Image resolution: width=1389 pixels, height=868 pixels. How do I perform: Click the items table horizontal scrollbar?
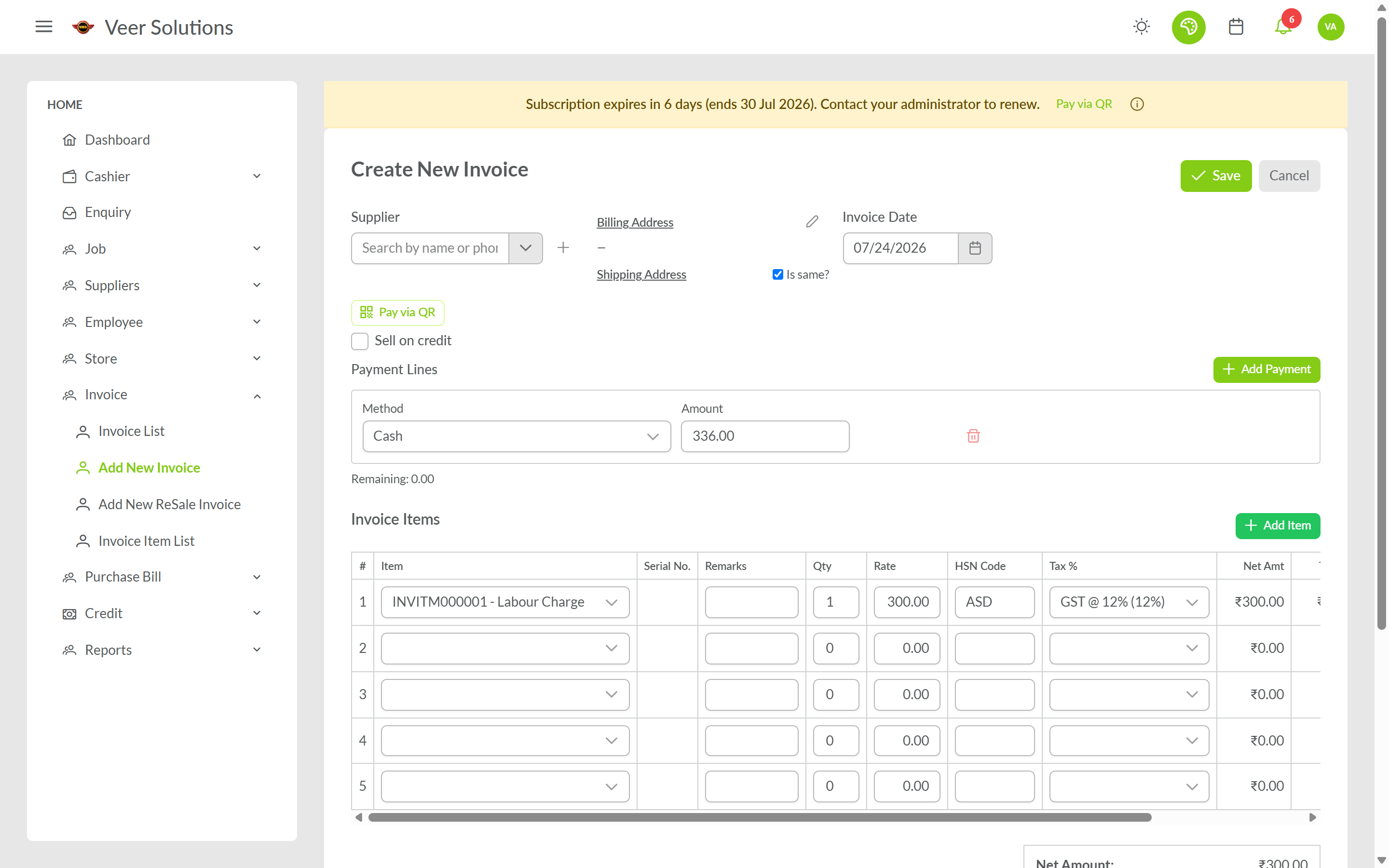[759, 817]
